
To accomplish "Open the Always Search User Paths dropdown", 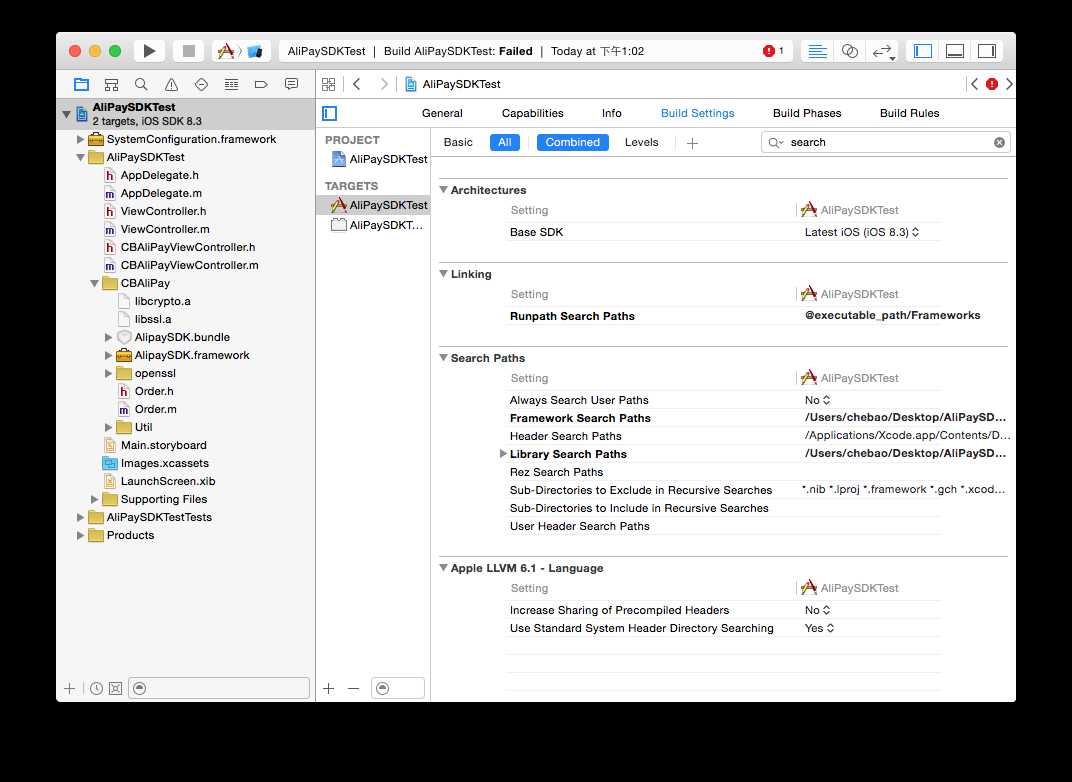I will pos(817,400).
